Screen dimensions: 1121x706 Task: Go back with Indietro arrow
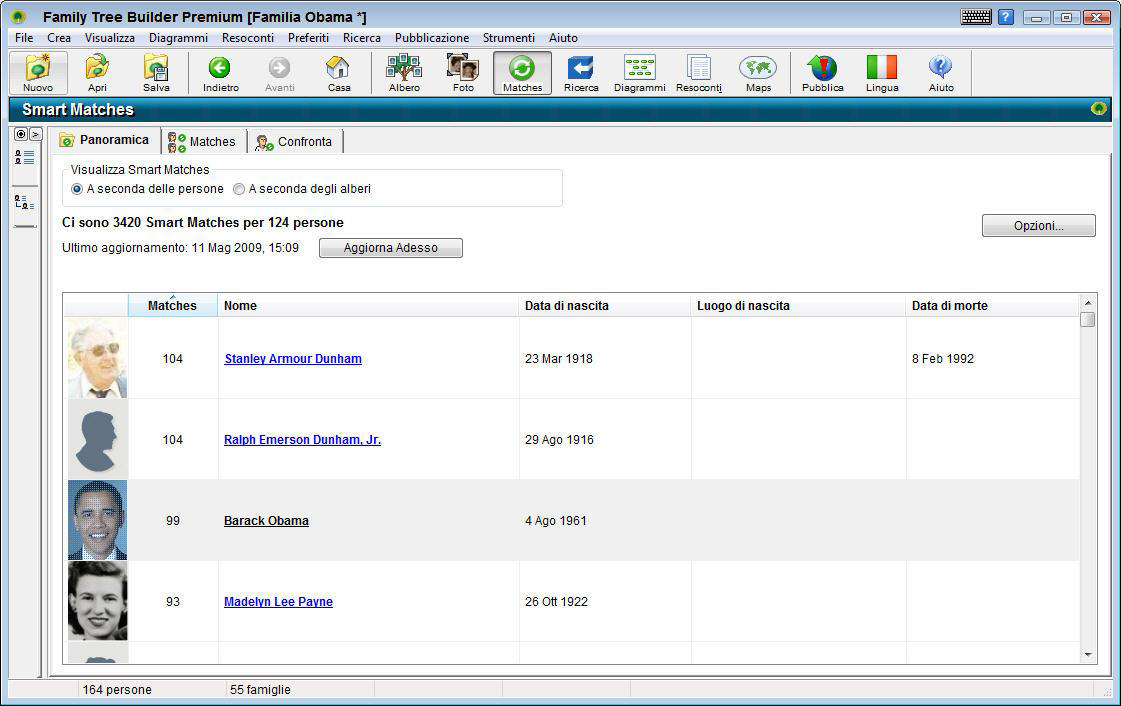(x=220, y=73)
